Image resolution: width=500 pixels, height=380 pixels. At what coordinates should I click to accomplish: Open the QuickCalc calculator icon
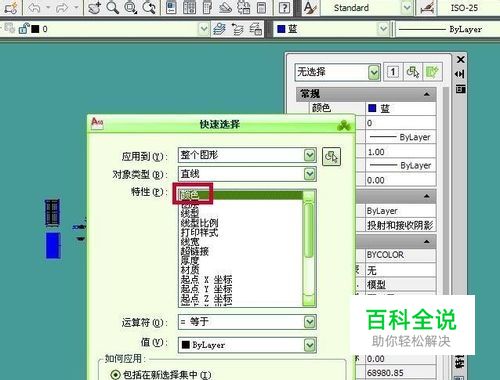coord(262,7)
